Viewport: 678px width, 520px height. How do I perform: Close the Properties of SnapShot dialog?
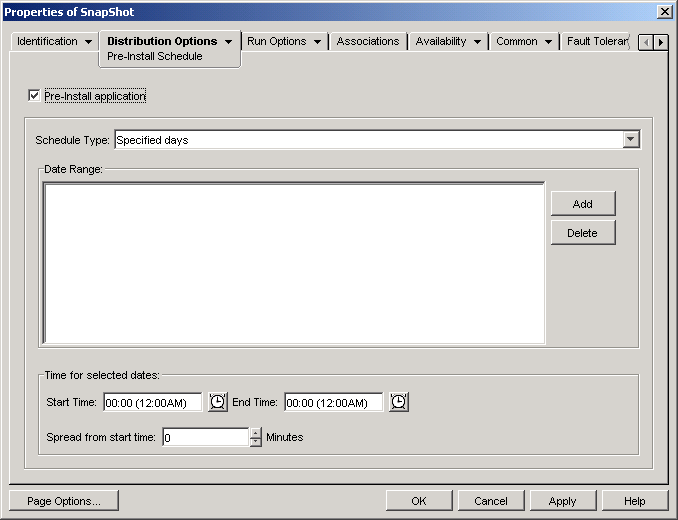(x=664, y=12)
